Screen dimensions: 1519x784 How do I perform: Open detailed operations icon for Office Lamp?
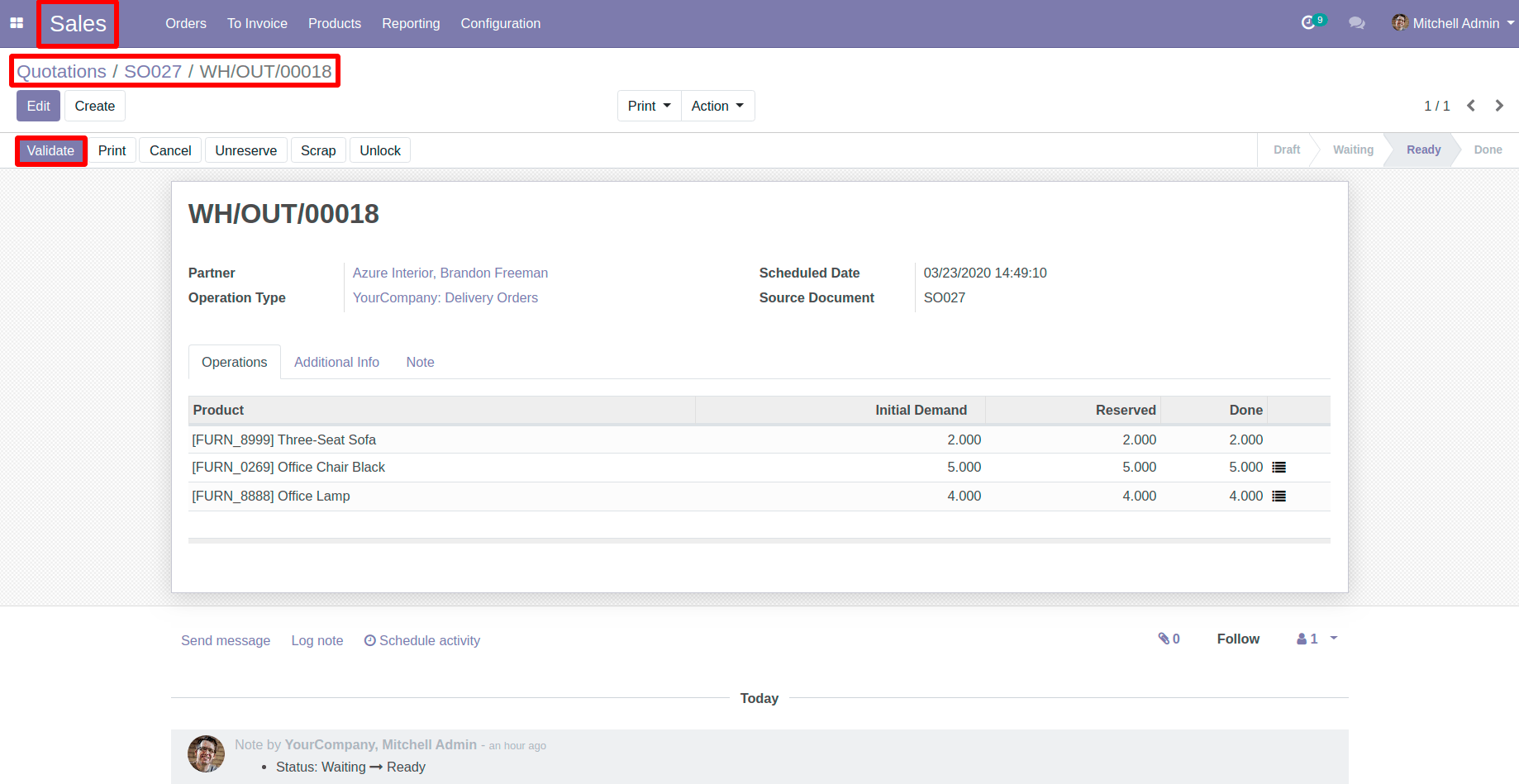click(1279, 497)
